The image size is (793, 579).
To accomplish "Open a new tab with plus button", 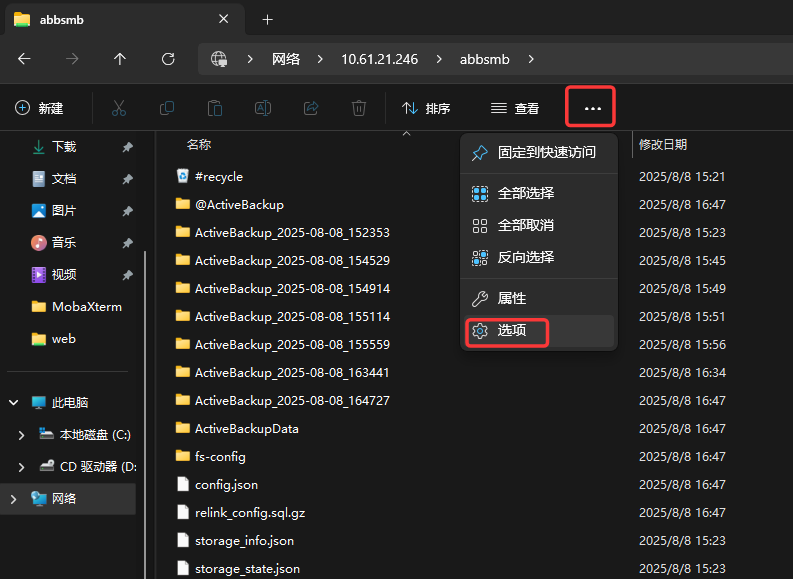I will click(267, 20).
